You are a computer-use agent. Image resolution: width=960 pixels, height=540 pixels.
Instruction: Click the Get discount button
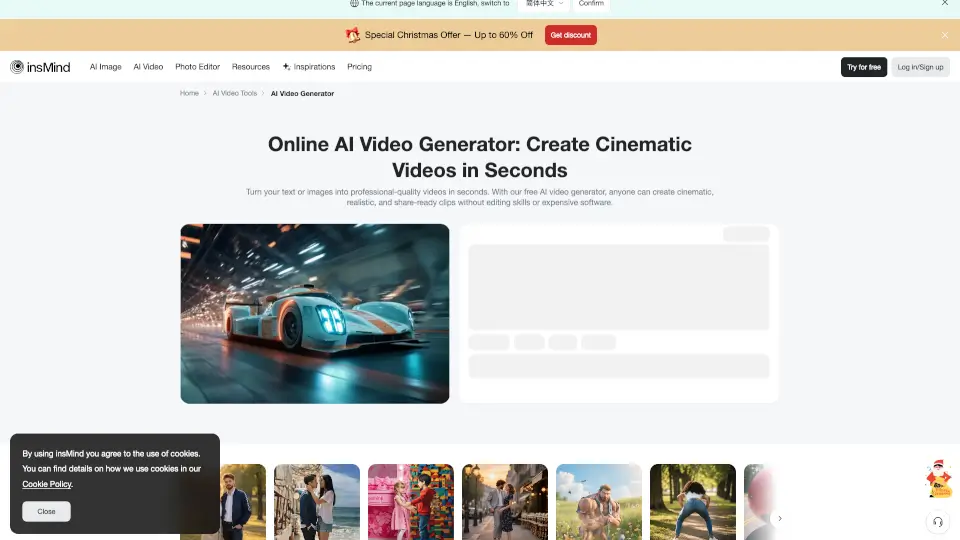(571, 35)
